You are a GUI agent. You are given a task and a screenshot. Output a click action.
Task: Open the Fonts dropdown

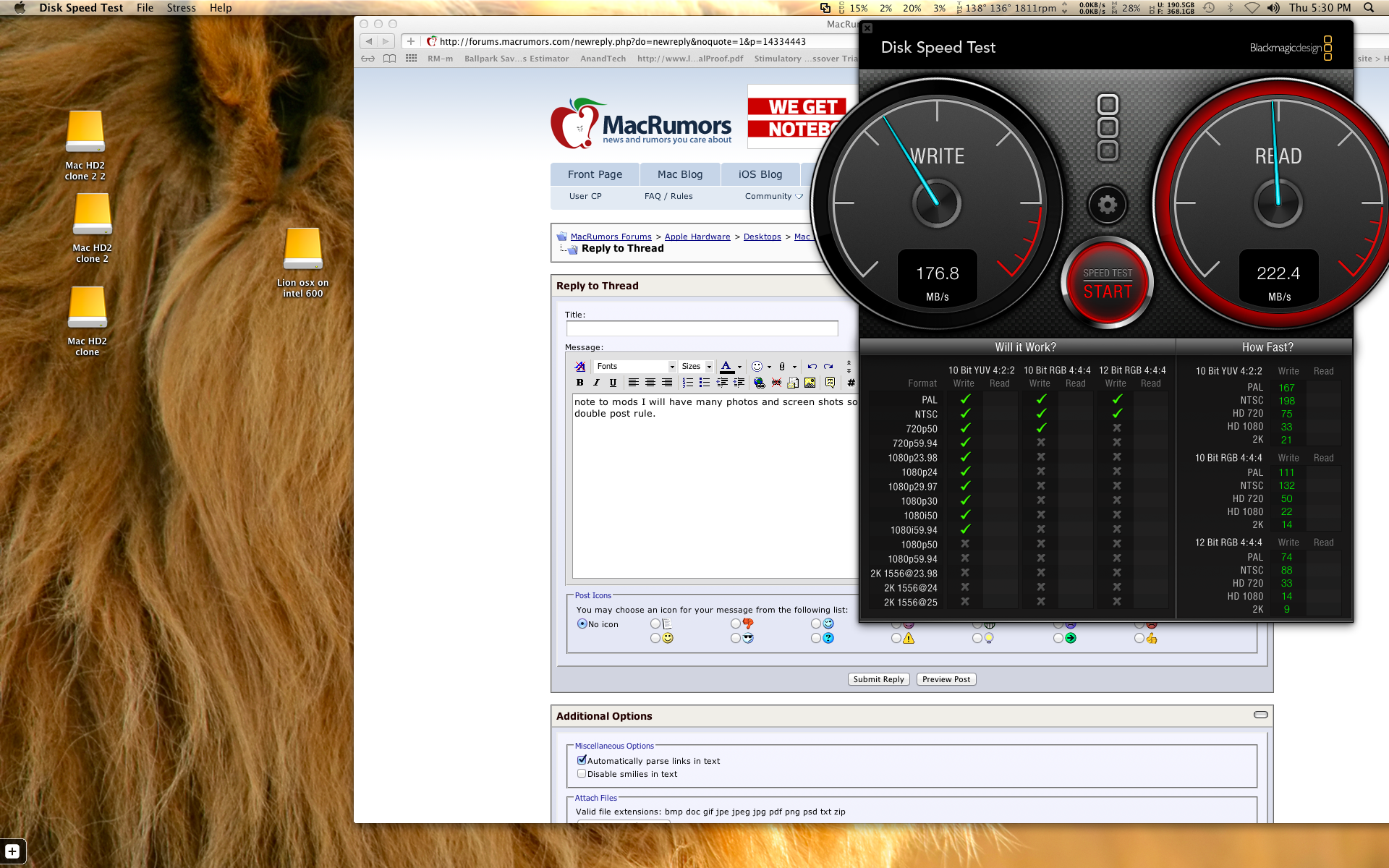click(634, 366)
